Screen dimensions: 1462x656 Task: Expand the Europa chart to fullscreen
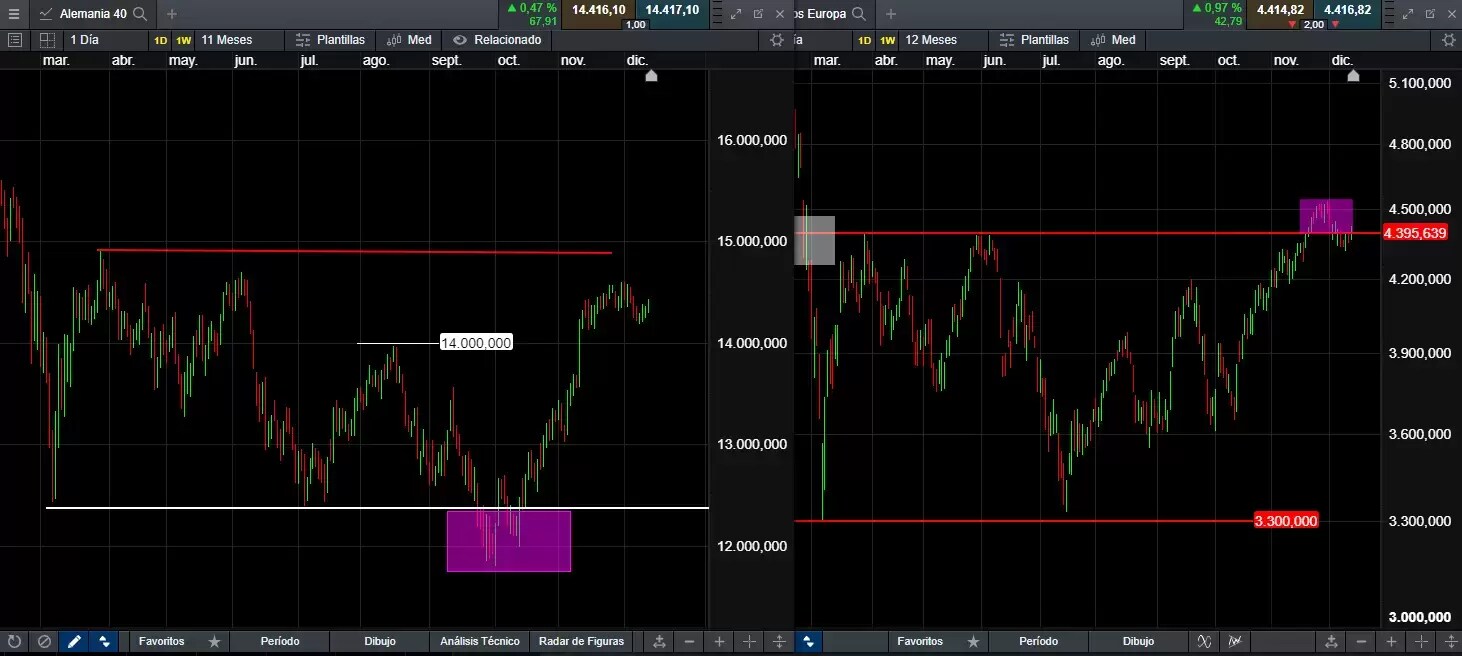[1409, 14]
